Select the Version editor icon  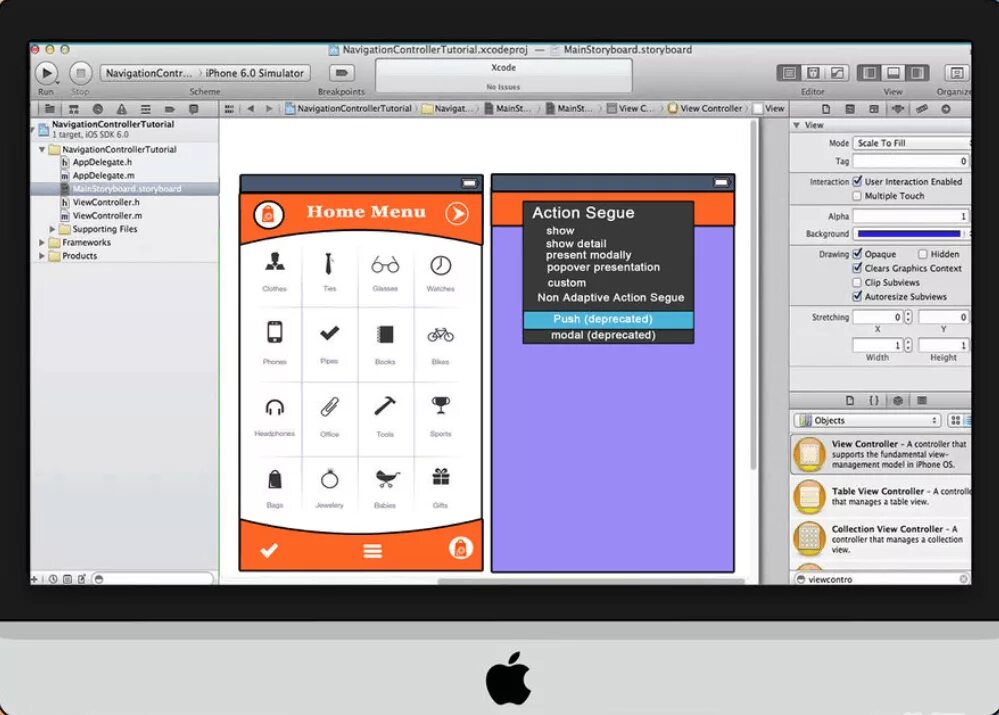837,73
